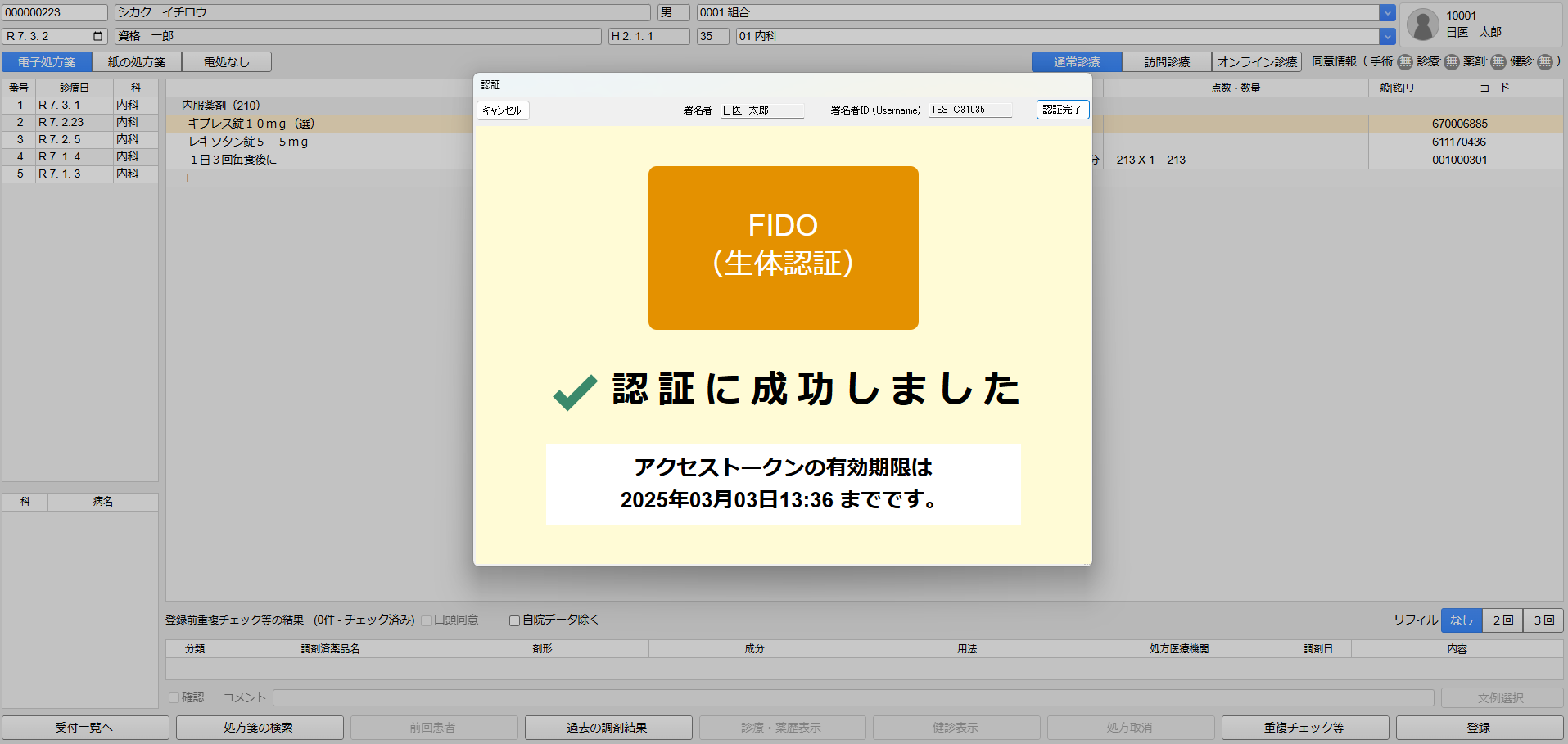Select 訪問診療 tab
This screenshot has height=744, width=1568.
tap(1167, 62)
